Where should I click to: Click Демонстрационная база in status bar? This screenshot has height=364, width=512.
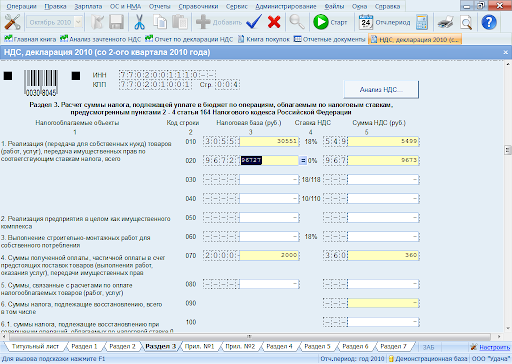[x=428, y=359]
